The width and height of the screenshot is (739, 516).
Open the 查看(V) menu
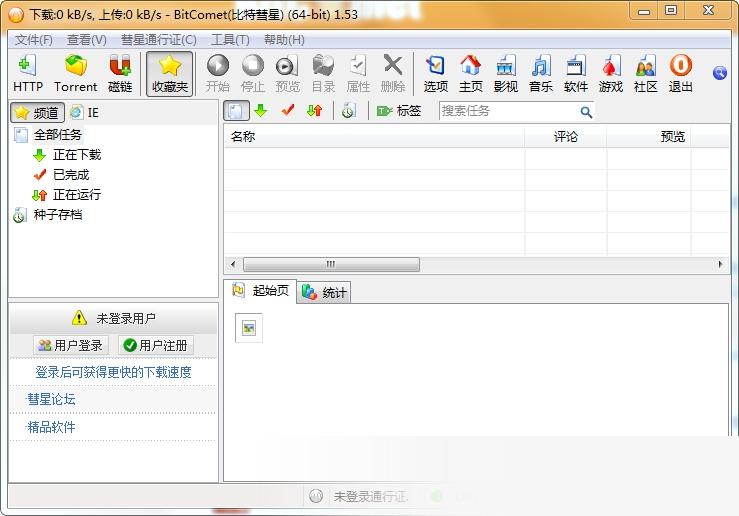coord(87,40)
